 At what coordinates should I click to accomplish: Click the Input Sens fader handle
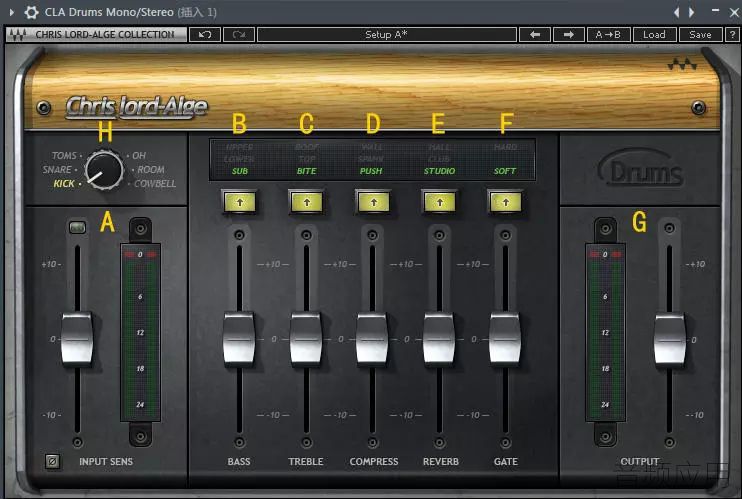[77, 339]
